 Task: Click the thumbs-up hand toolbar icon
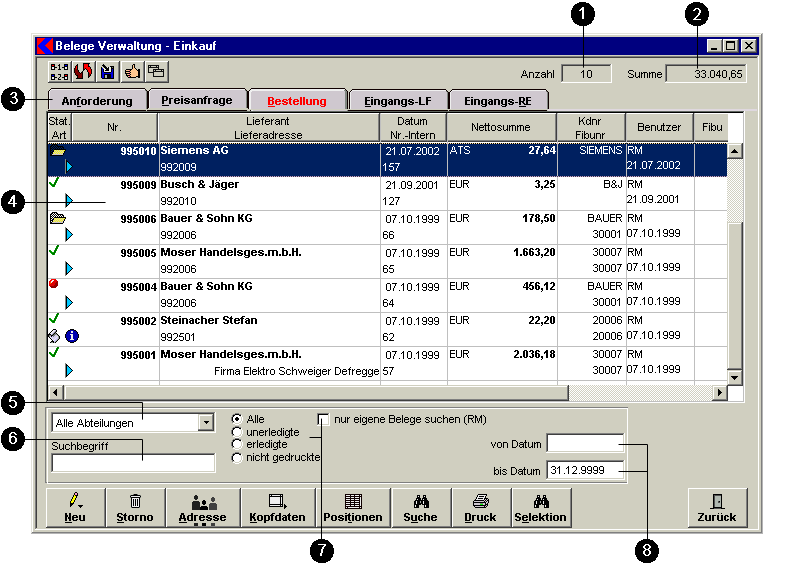click(132, 72)
